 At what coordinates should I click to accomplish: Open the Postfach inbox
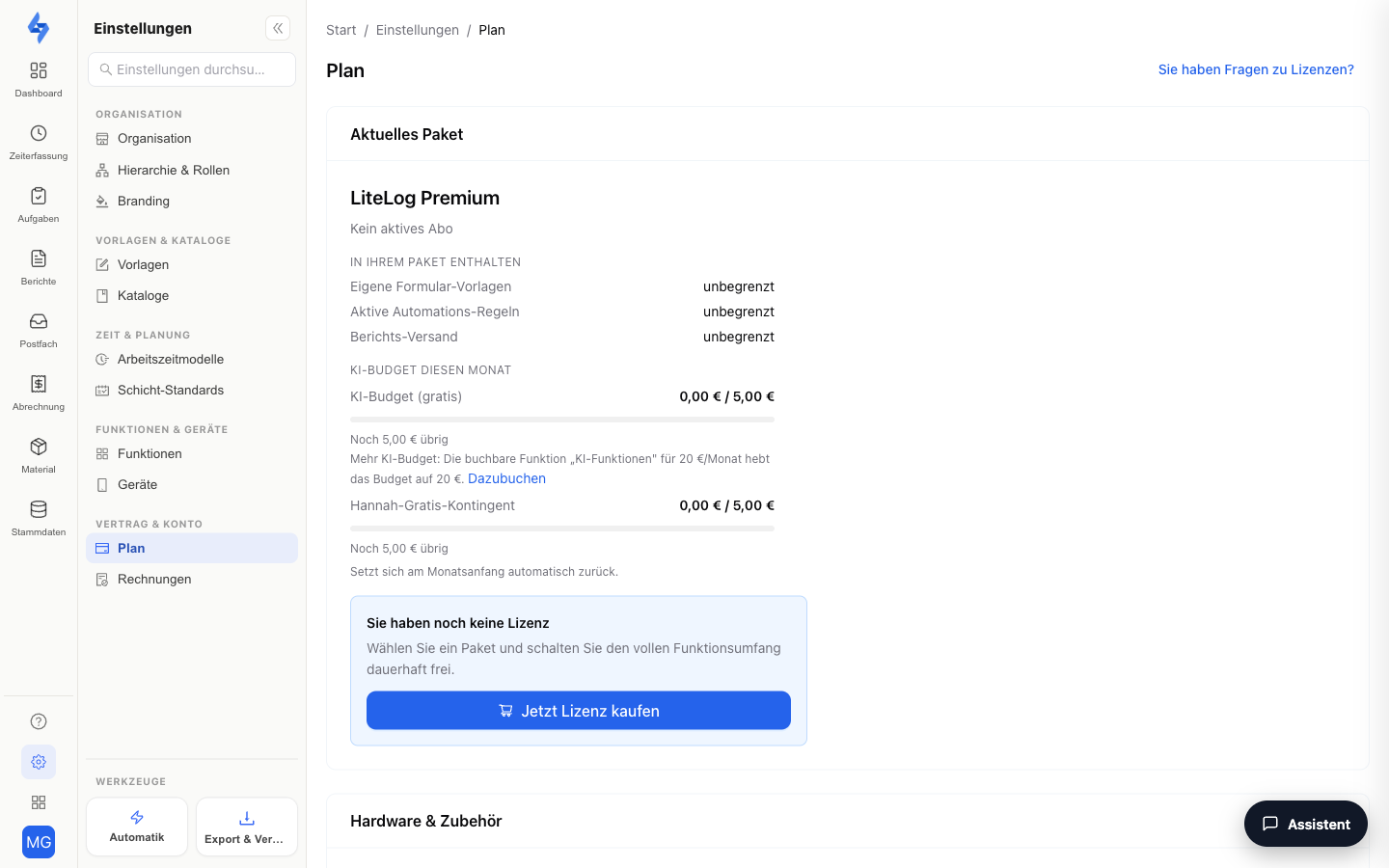39,331
